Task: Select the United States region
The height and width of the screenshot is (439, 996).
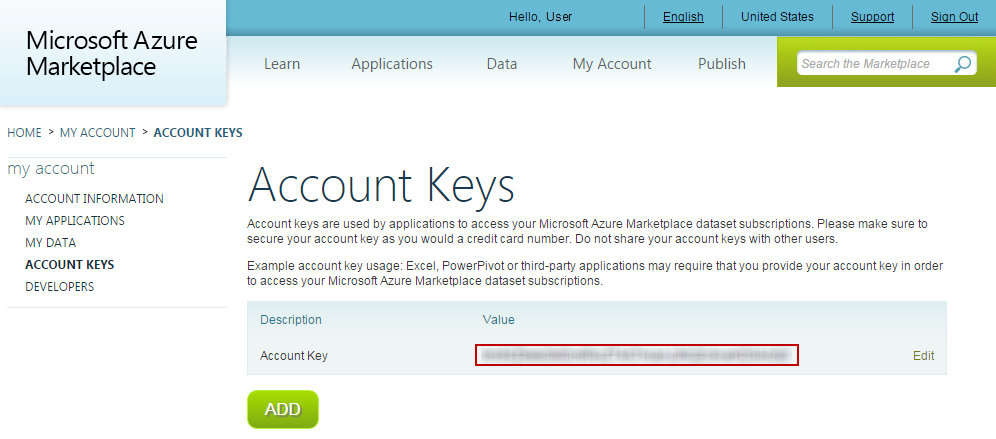Action: point(777,17)
